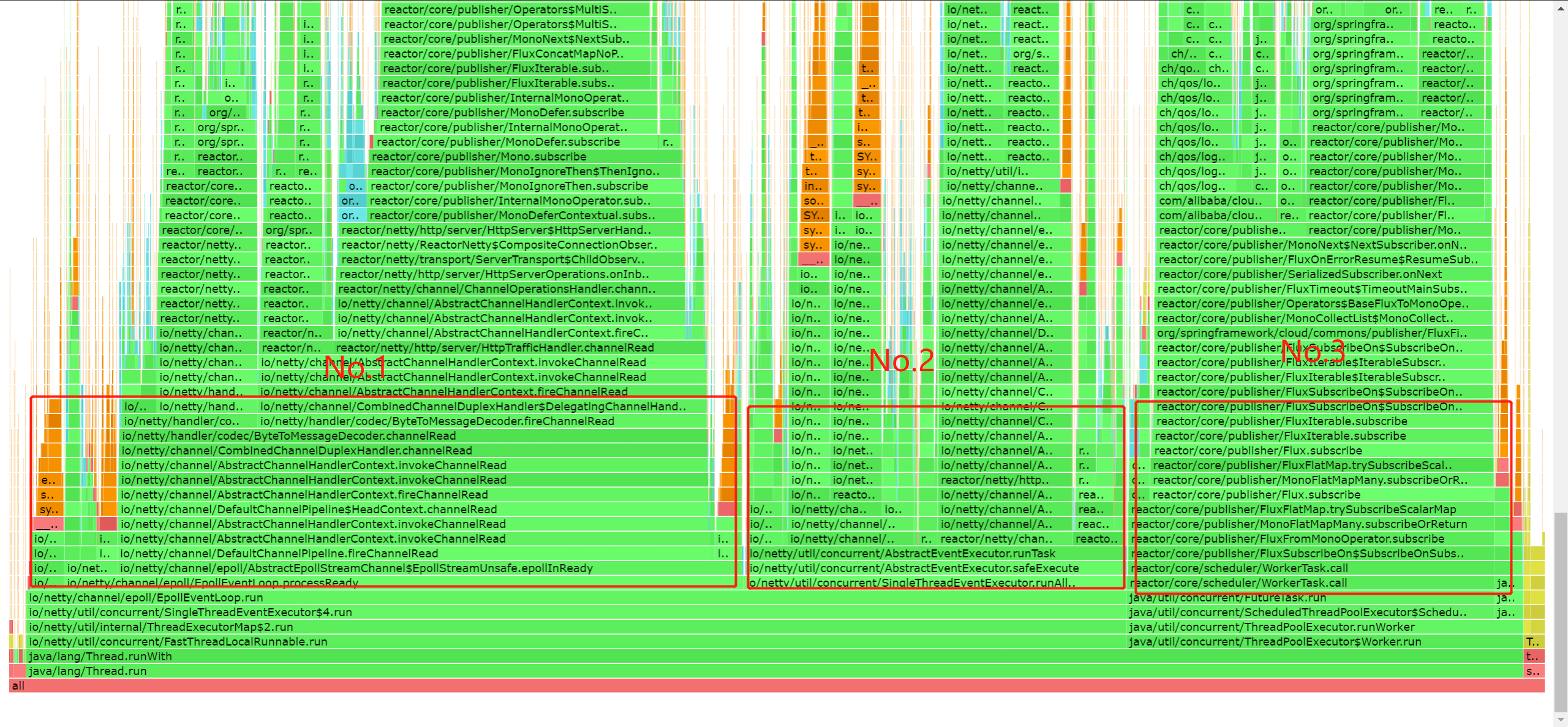
Task: Select ReactorNetty$CompositeConnectionObser.. frame
Action: pos(512,244)
